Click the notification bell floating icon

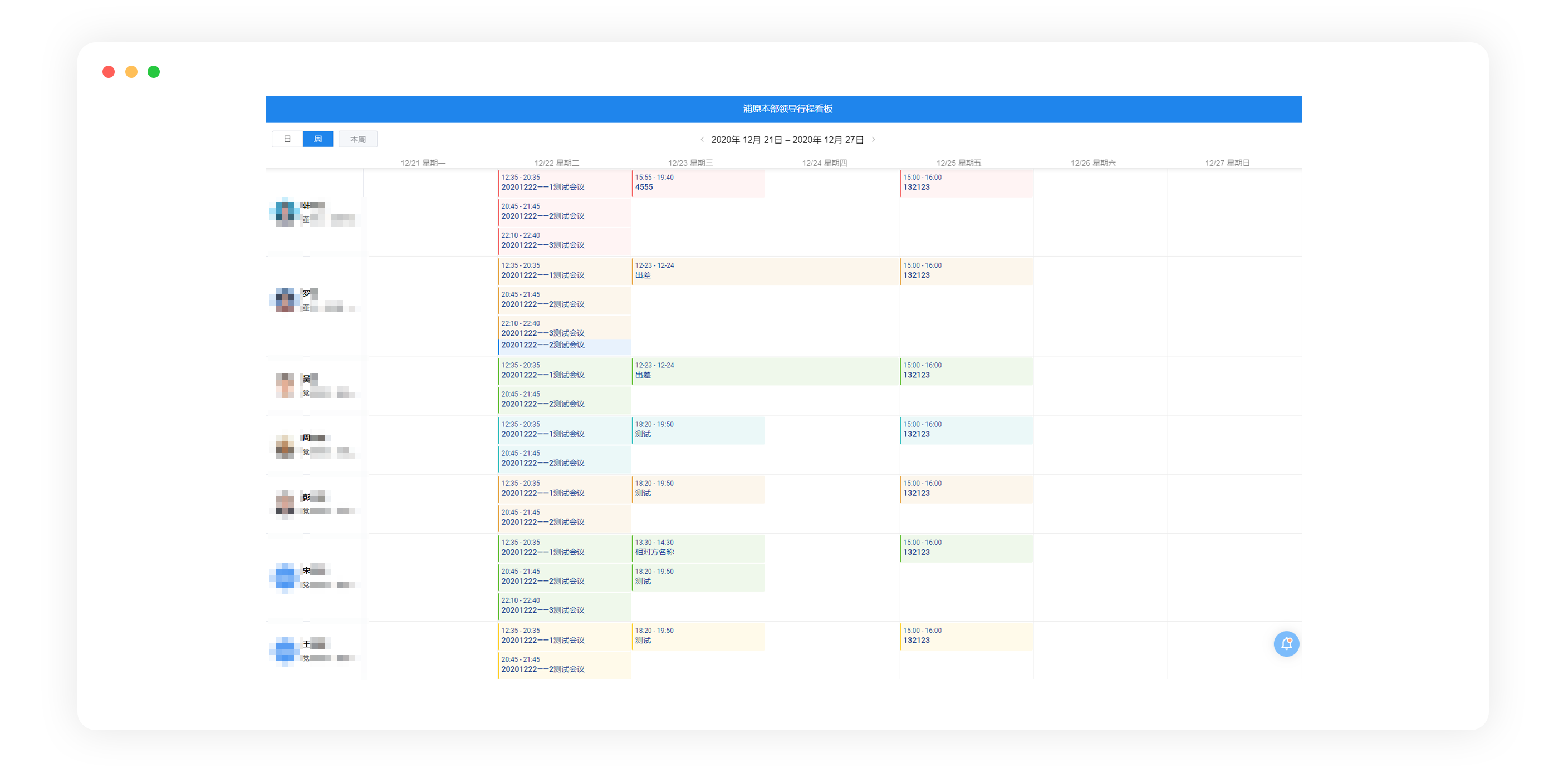(x=1286, y=643)
